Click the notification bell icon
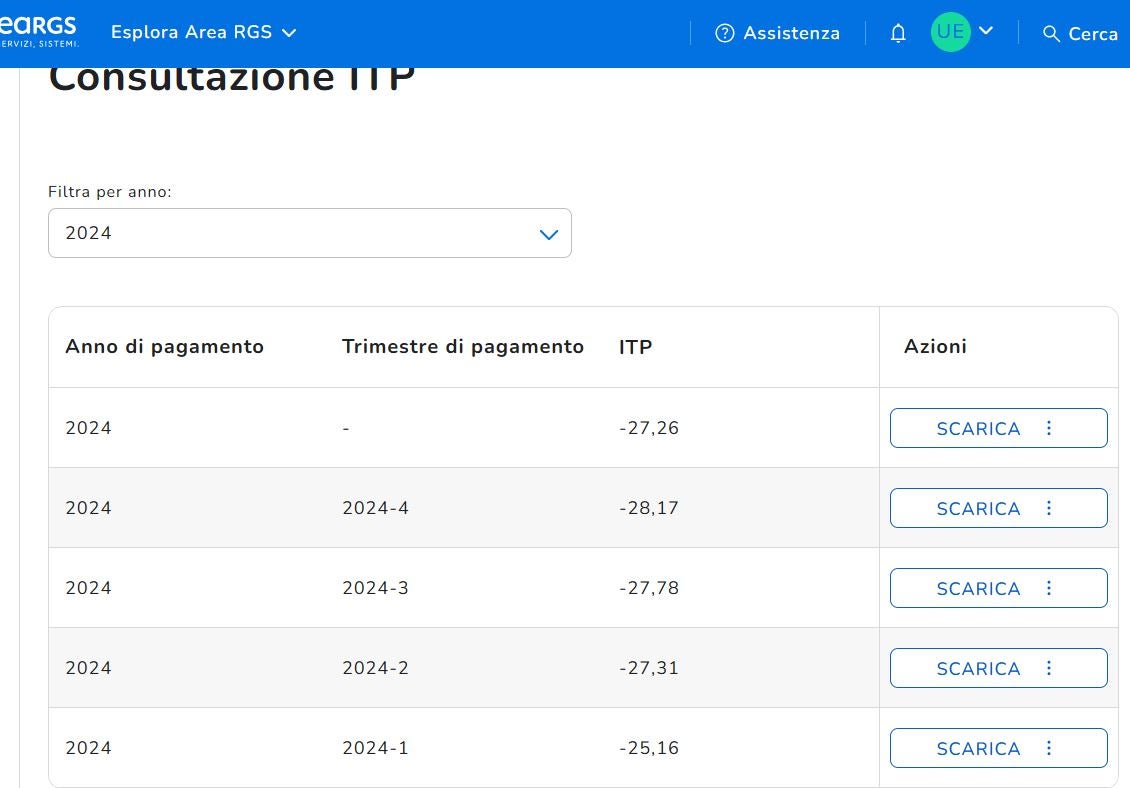 [898, 33]
